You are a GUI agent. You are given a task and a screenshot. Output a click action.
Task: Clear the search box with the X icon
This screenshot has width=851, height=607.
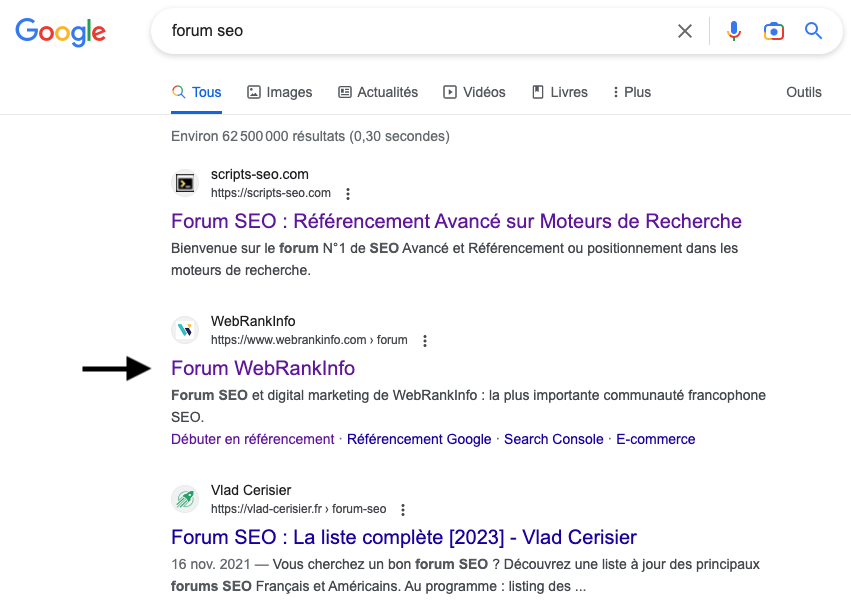[685, 31]
